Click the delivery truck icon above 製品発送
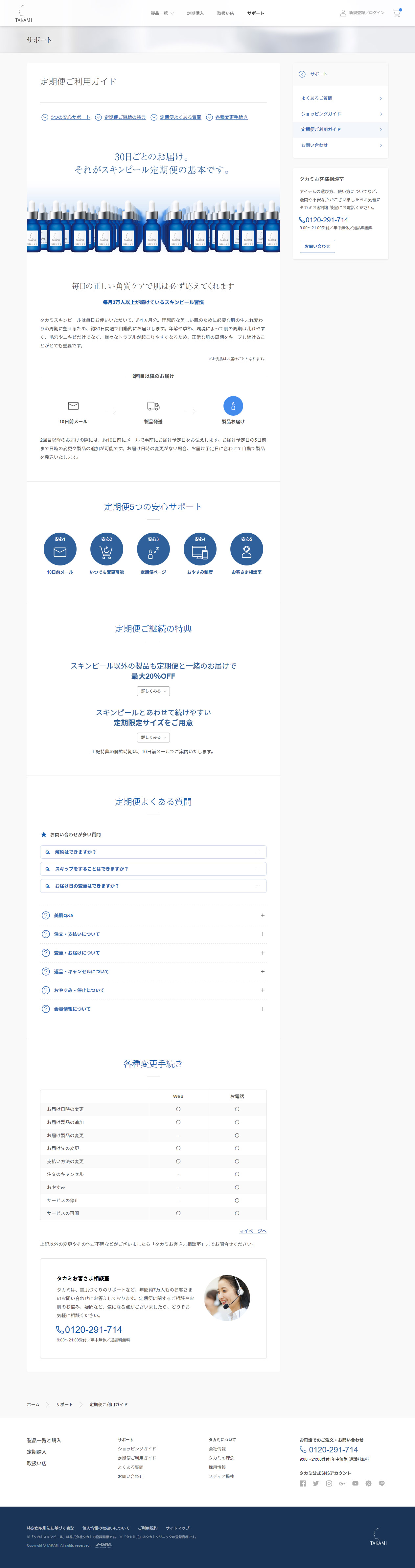 [153, 406]
